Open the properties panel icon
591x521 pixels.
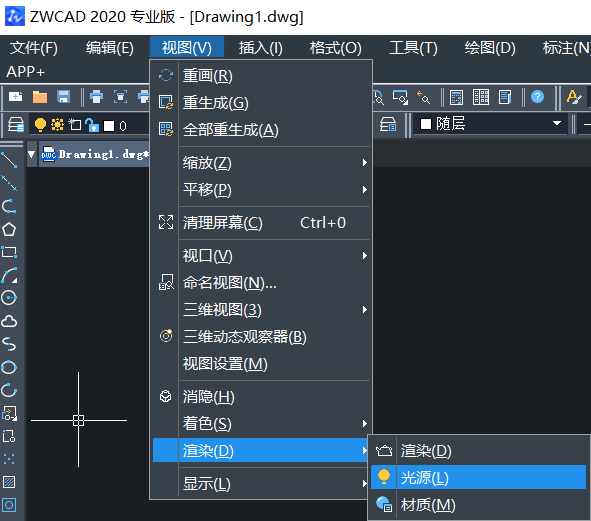(505, 97)
